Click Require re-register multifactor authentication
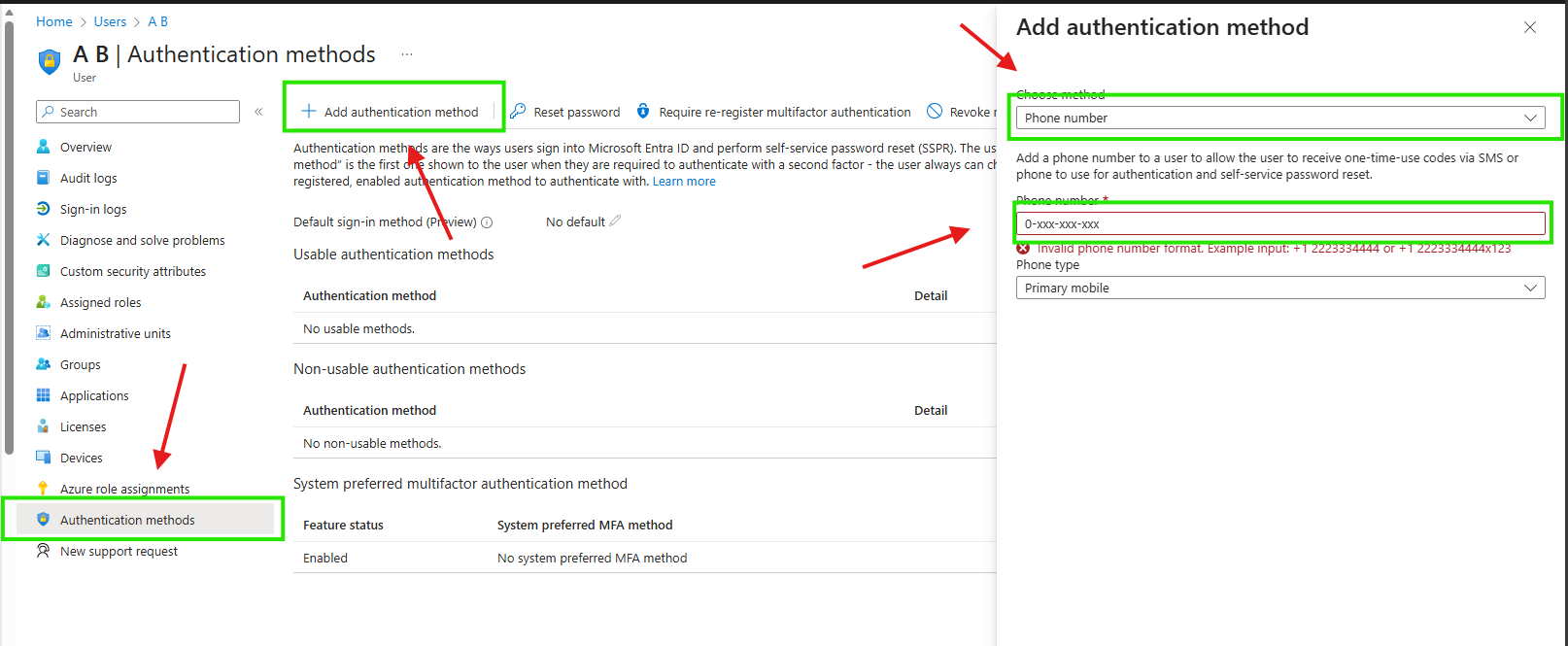The image size is (1568, 646). (773, 112)
